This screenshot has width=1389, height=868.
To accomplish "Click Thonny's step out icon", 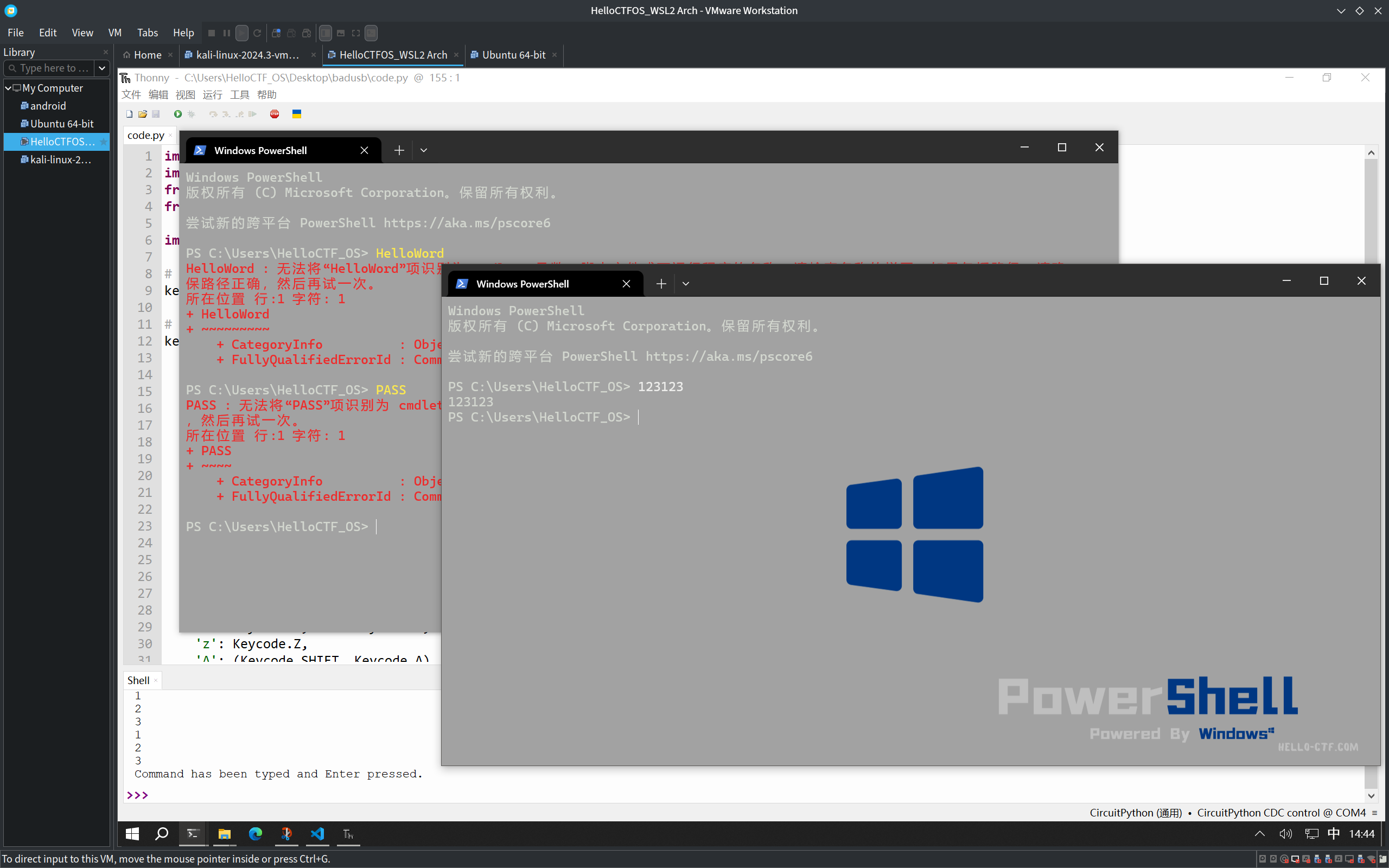I will point(239,114).
